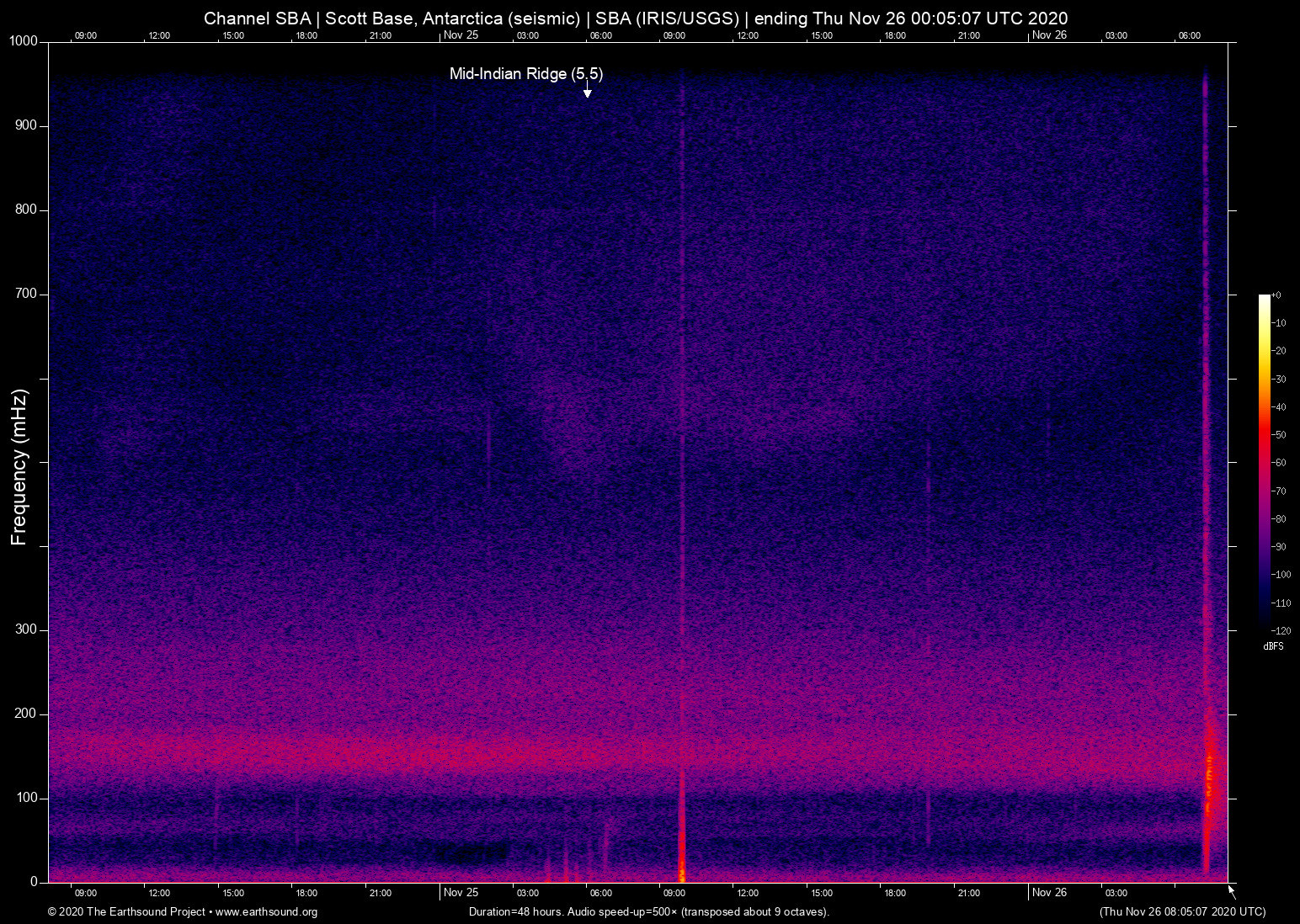The height and width of the screenshot is (924, 1300).
Task: Click the 700 frequency tick label
Action: click(26, 294)
